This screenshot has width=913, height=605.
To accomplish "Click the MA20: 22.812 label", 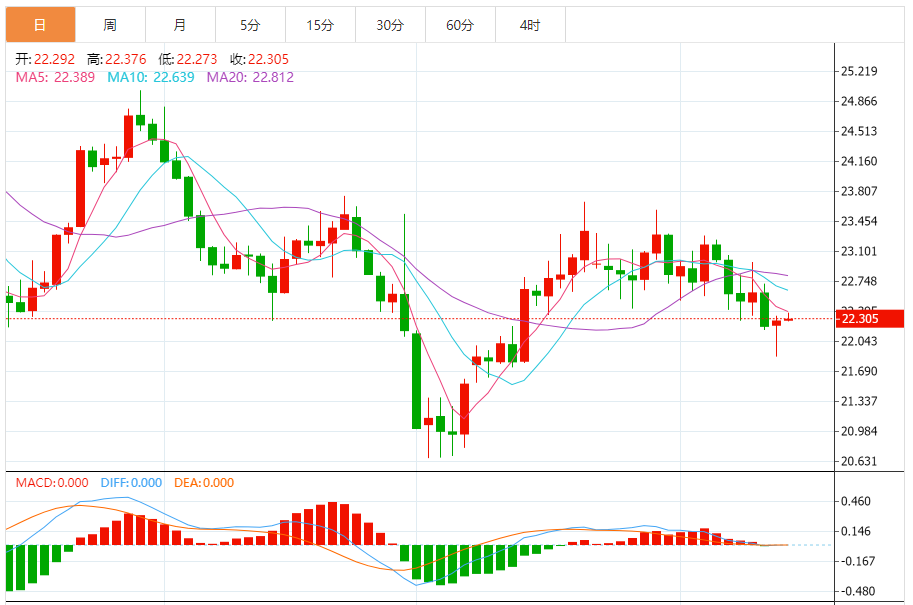I will [250, 77].
